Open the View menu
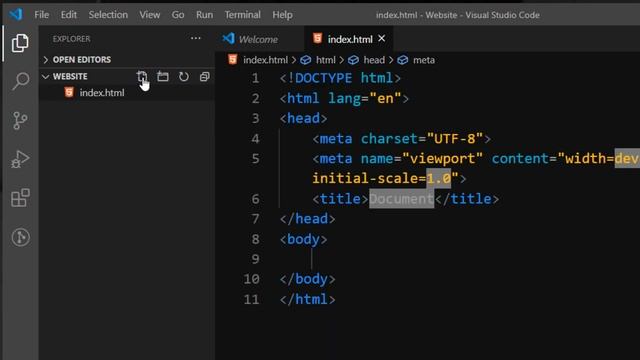The height and width of the screenshot is (360, 640). [x=150, y=15]
